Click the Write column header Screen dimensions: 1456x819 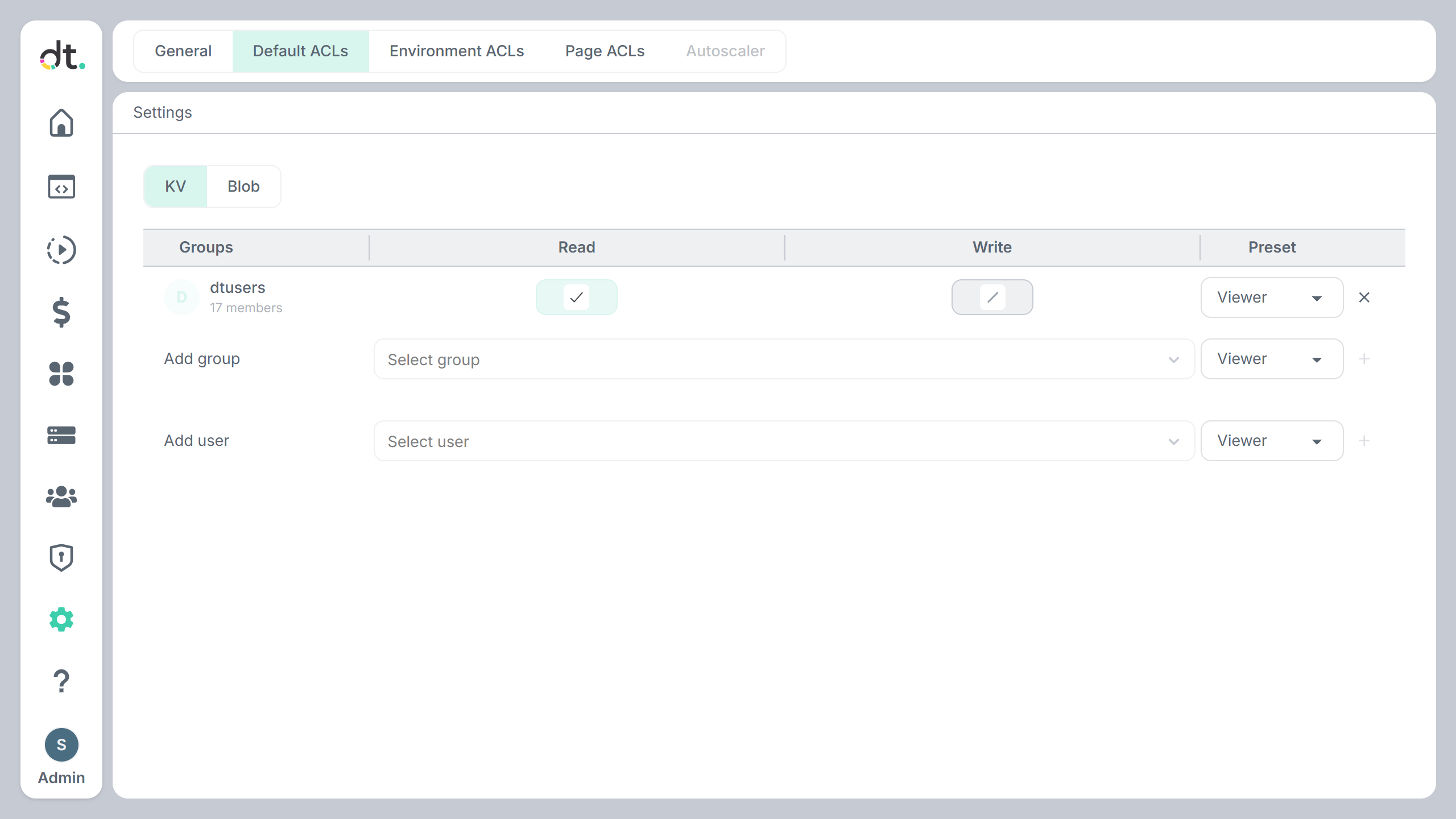(992, 247)
